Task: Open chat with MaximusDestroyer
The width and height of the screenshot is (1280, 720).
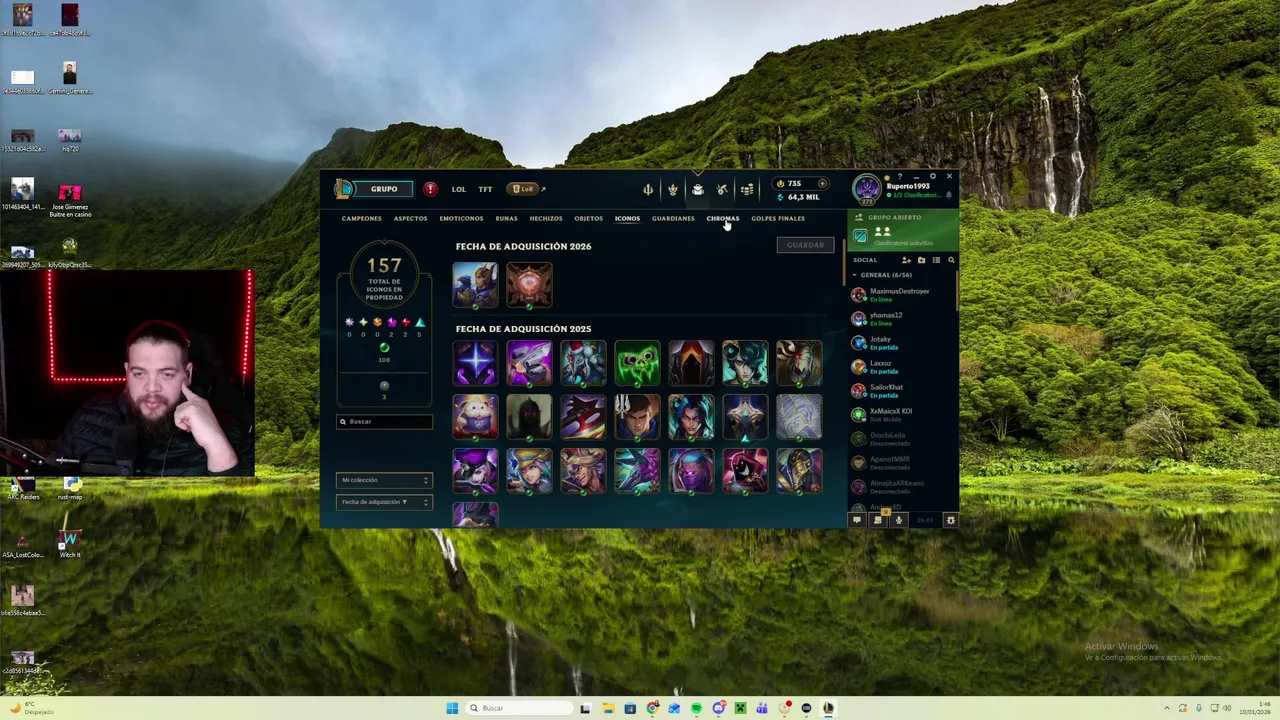Action: tap(900, 295)
